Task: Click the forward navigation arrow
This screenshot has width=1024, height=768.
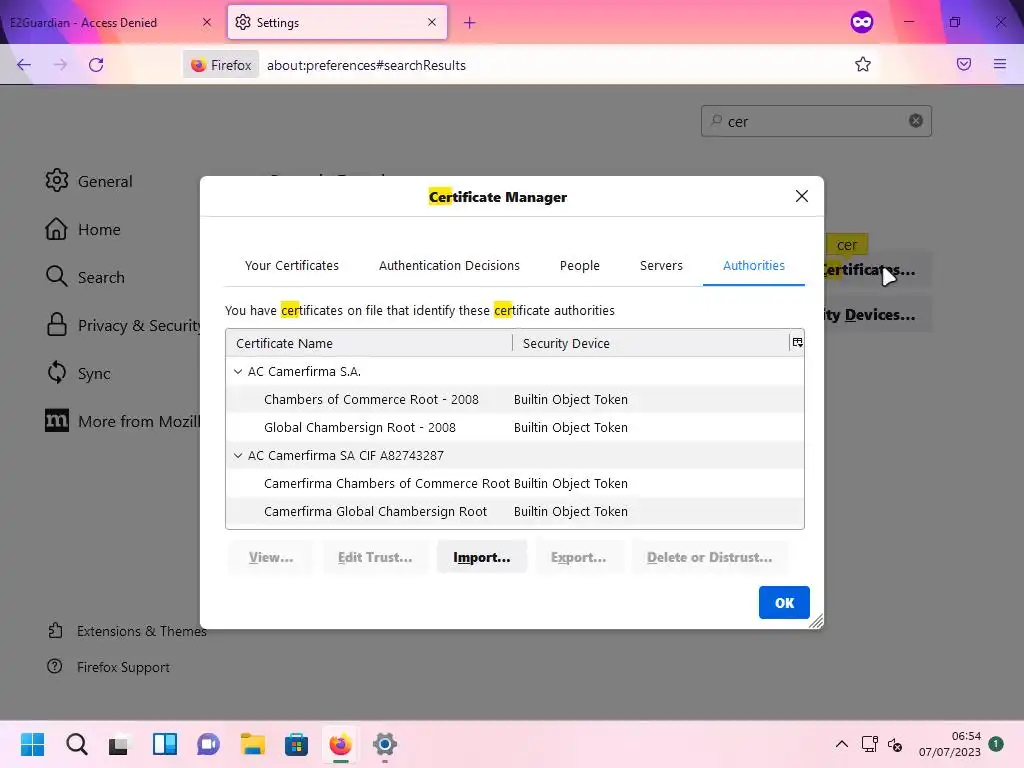Action: tap(60, 65)
